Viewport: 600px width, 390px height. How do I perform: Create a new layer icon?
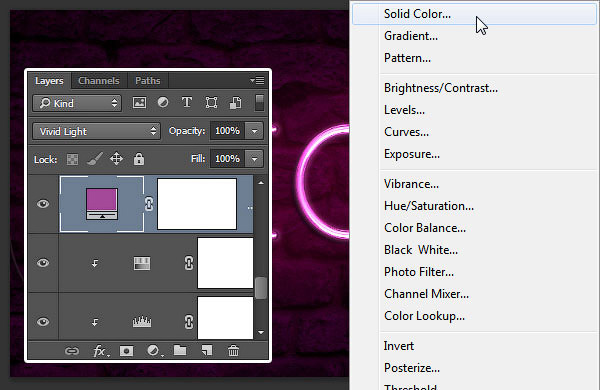point(207,351)
